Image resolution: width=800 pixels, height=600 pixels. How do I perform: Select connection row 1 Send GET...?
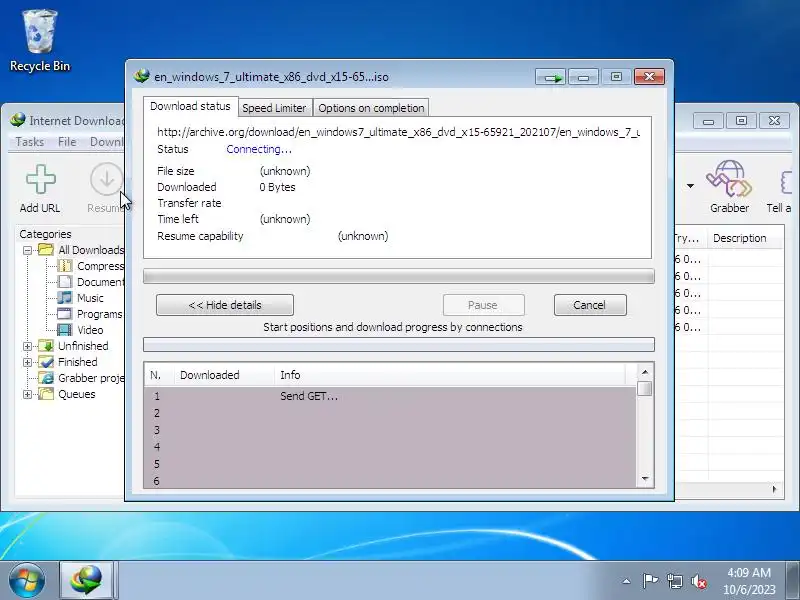(390, 396)
